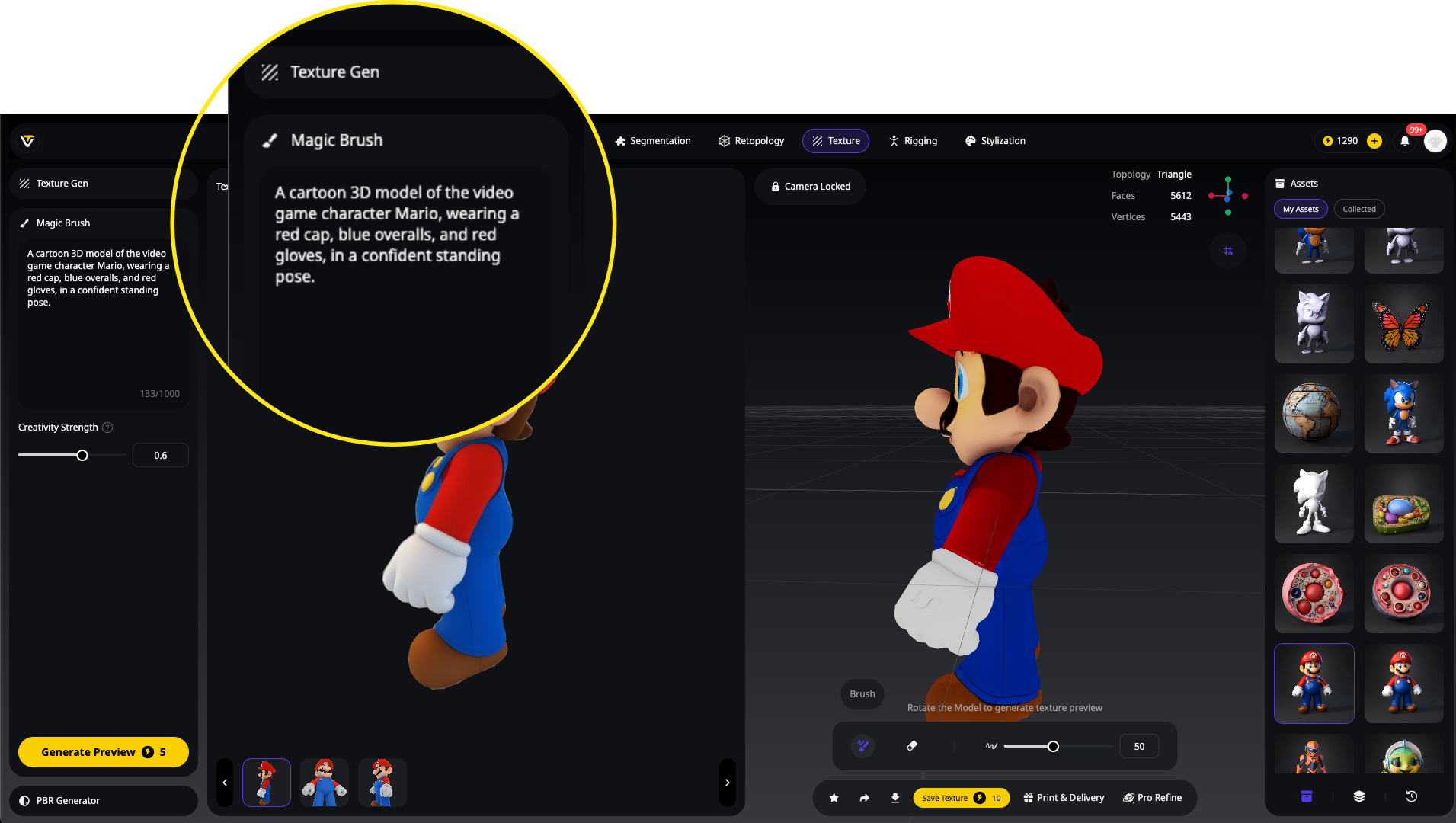Viewport: 1456px width, 823px height.
Task: Switch to the Retopology tab
Action: 751,141
